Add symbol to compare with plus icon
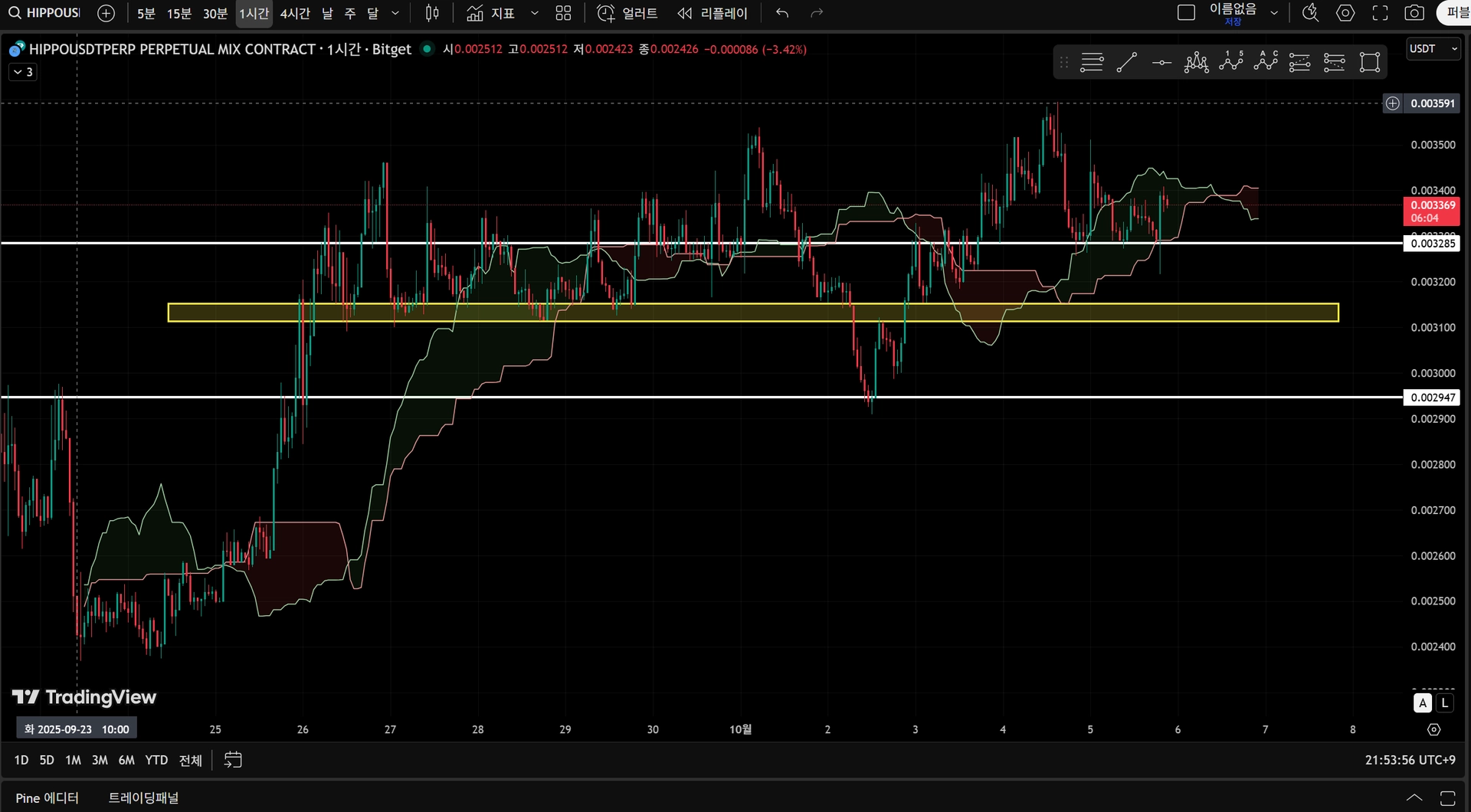Viewport: 1471px width, 812px height. (106, 13)
